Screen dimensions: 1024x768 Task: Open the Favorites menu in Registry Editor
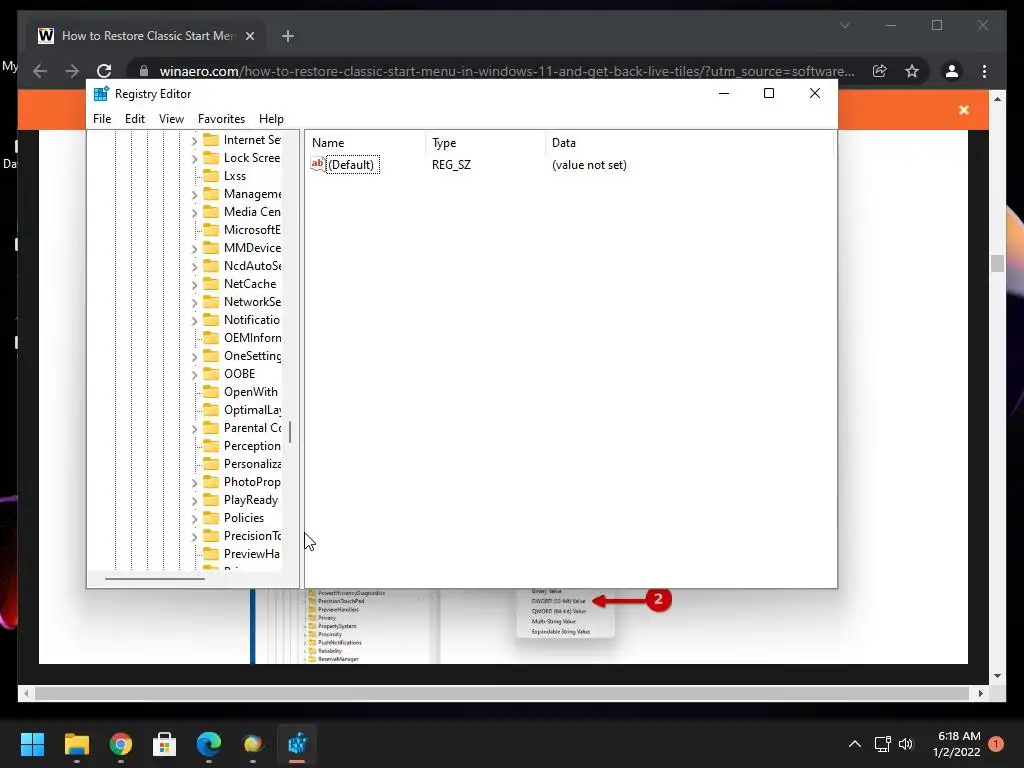tap(221, 119)
